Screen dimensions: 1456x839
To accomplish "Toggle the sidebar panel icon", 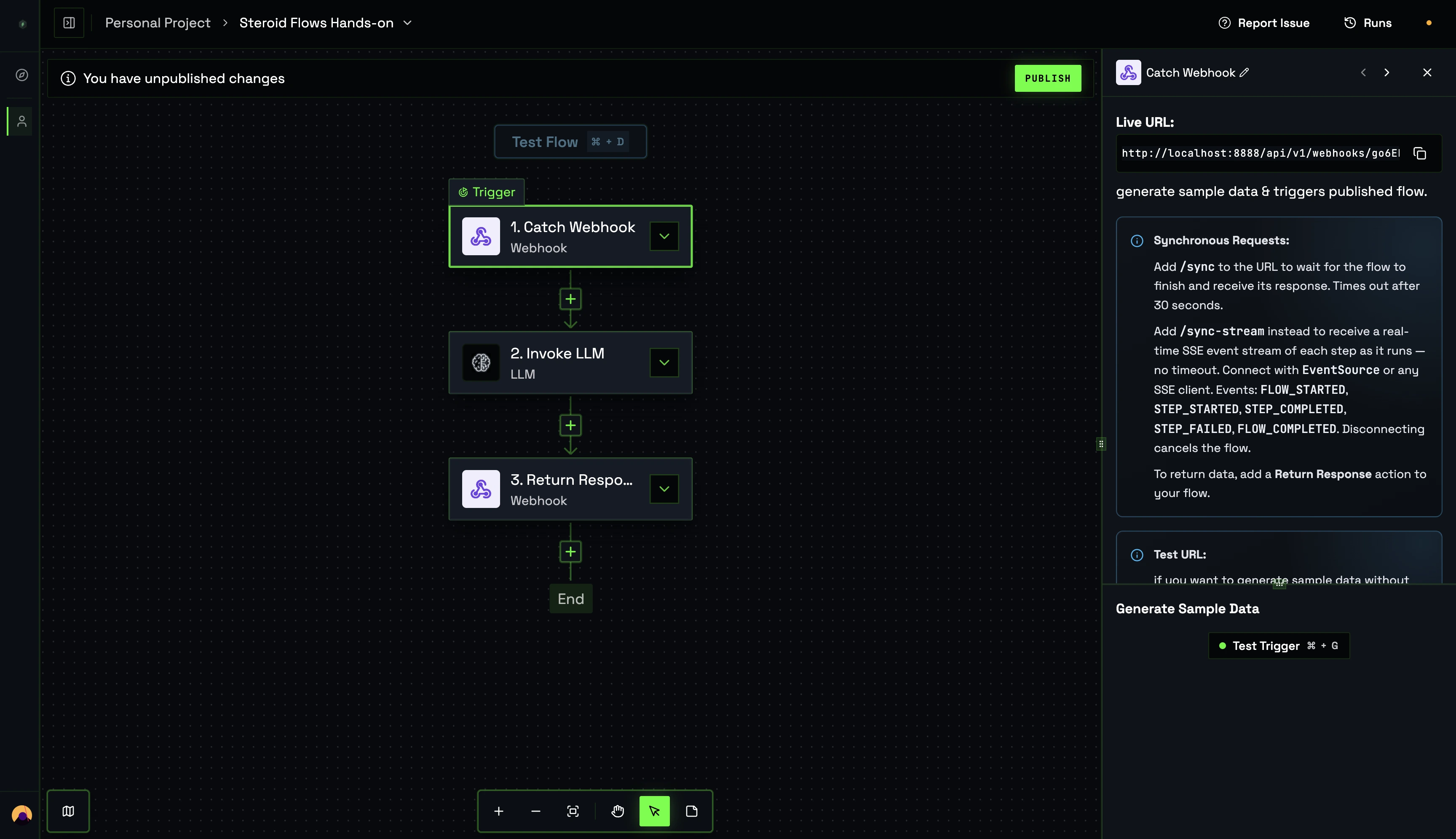I will [x=69, y=23].
